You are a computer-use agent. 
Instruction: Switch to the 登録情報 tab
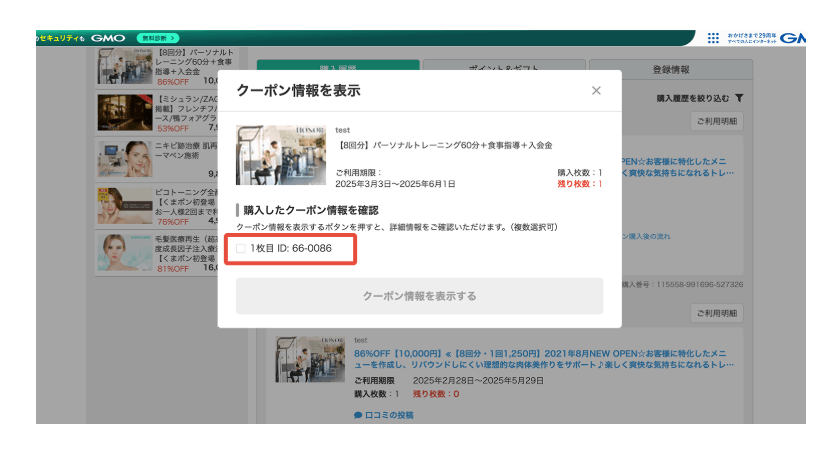671,69
